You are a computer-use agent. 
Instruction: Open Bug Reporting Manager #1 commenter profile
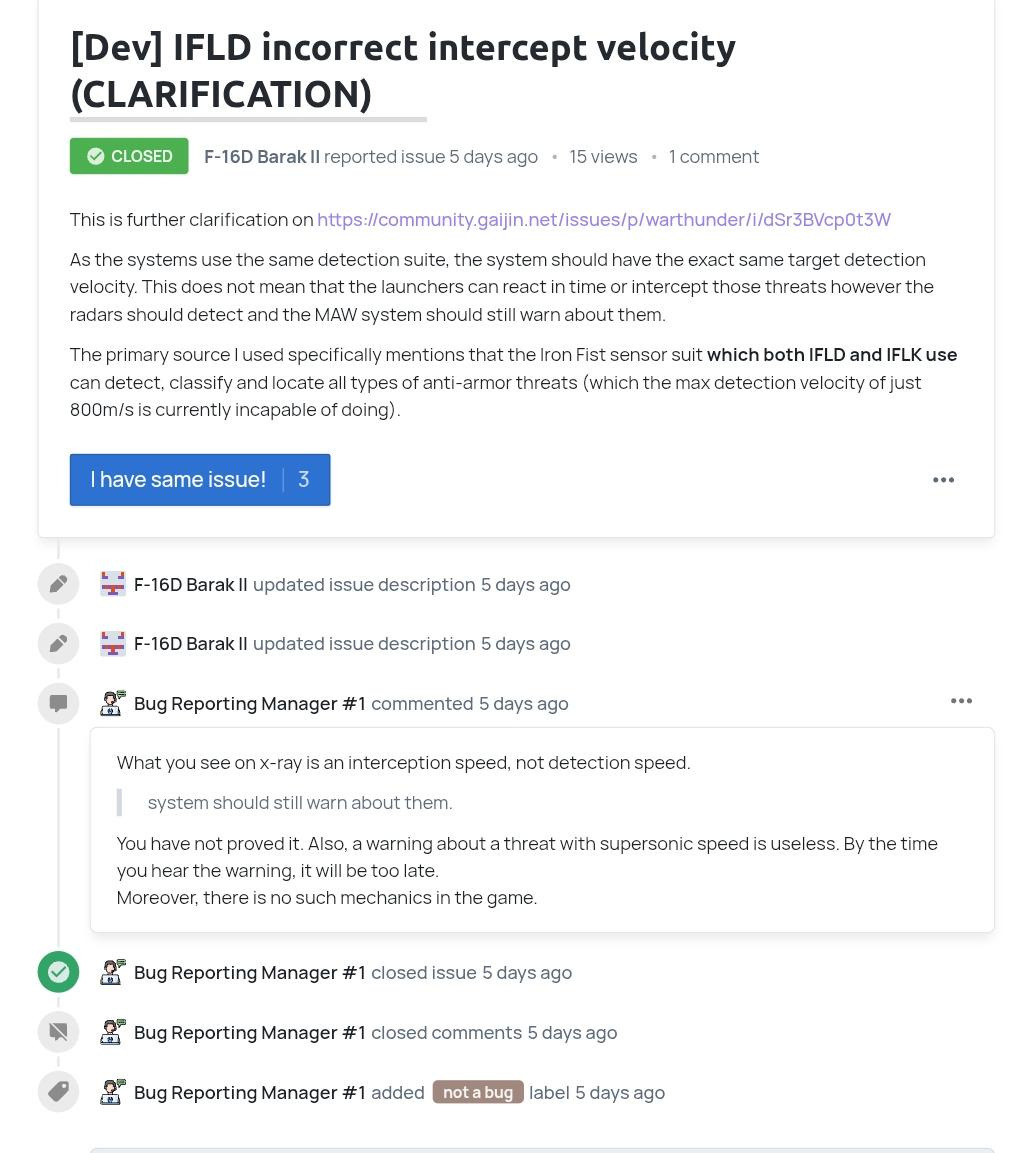[250, 703]
